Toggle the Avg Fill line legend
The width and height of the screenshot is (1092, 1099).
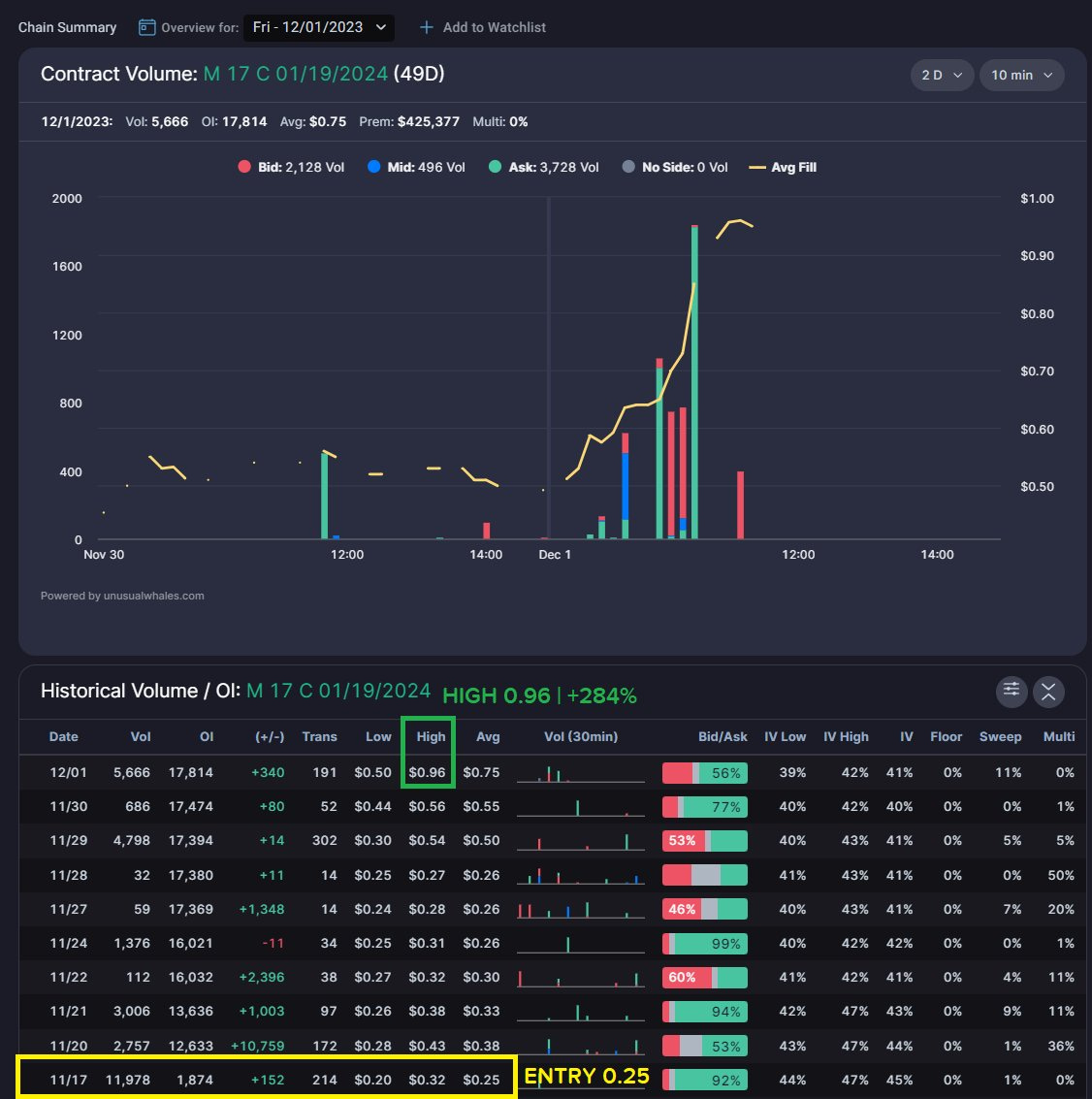tap(783, 167)
